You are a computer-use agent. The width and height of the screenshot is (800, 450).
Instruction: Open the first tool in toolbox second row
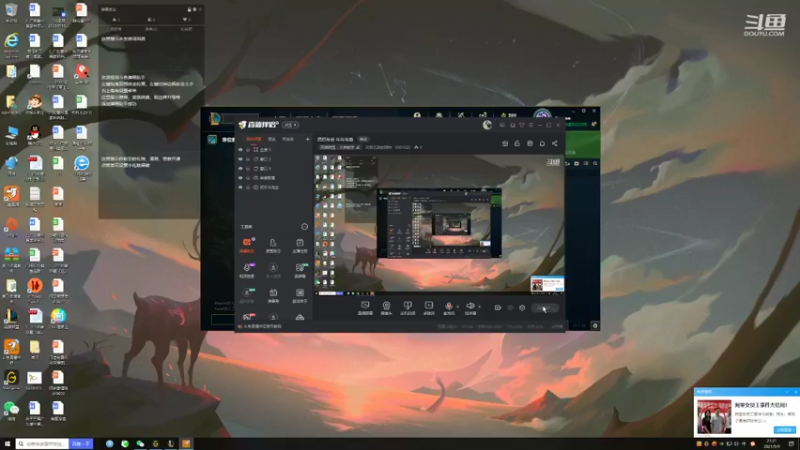pyautogui.click(x=247, y=270)
